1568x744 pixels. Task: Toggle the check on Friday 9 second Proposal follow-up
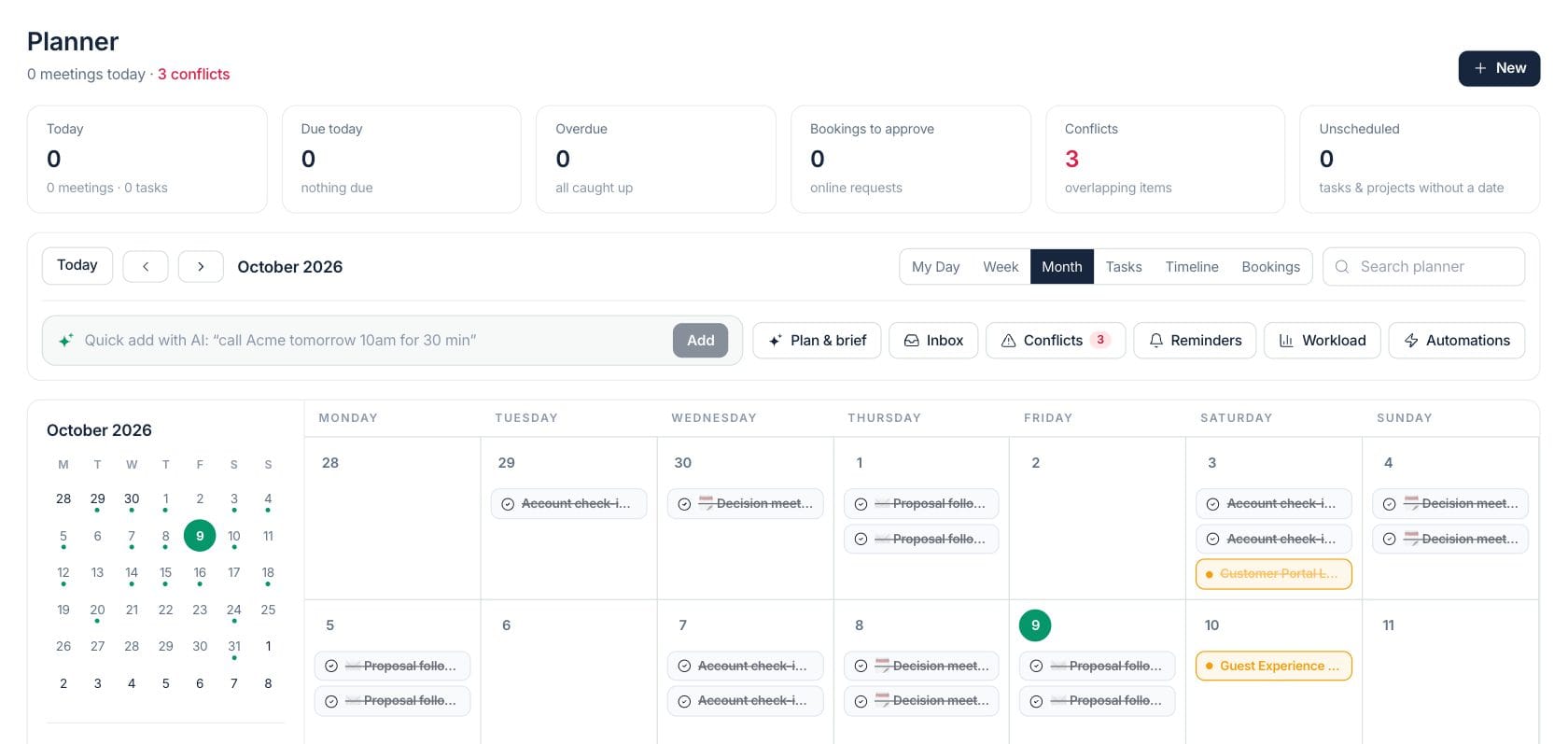point(1036,701)
